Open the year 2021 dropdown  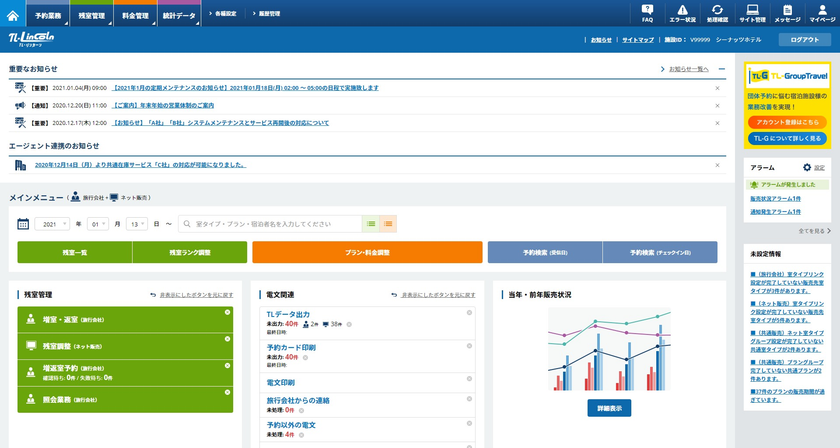53,224
